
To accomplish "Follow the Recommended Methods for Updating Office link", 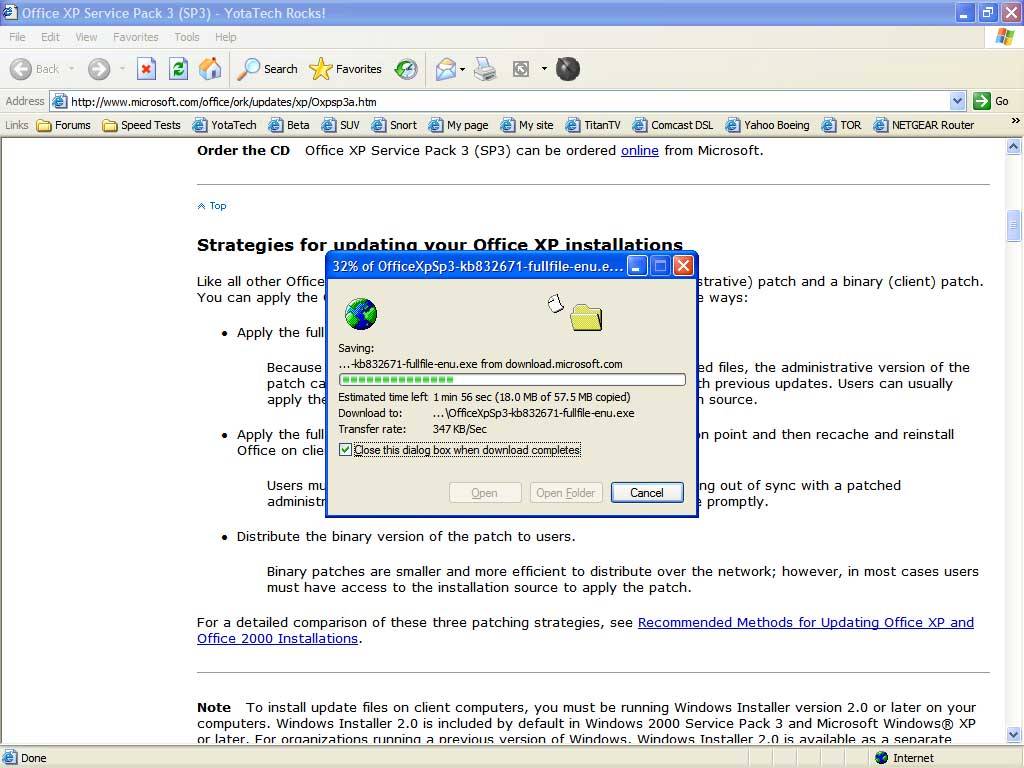I will (x=805, y=622).
